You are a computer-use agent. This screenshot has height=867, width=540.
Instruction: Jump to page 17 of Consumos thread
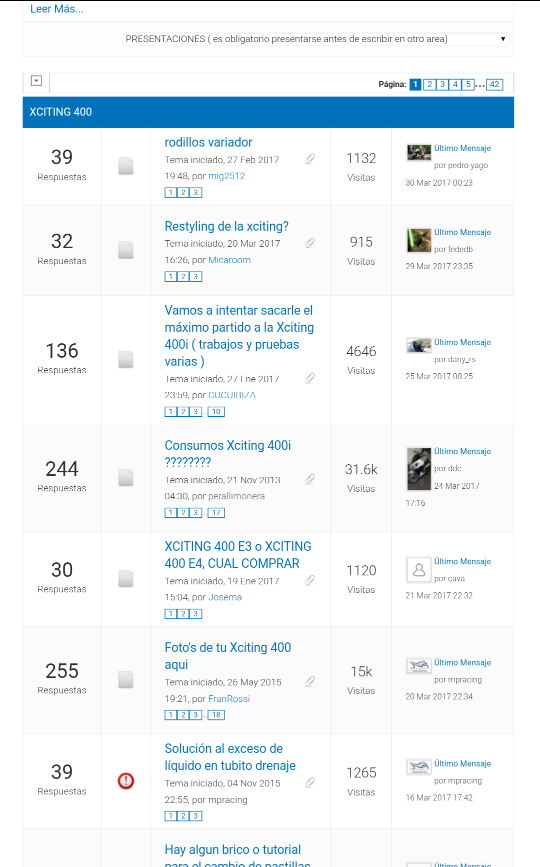[x=216, y=513]
